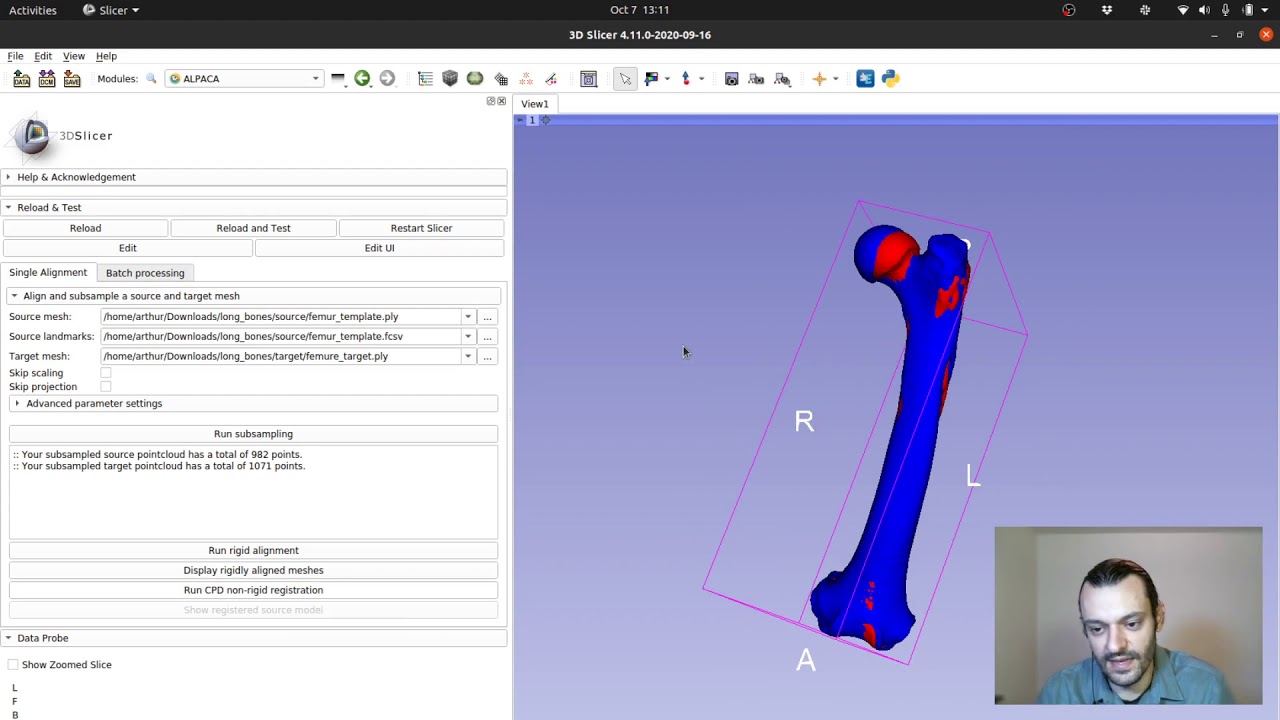Open the Python interactor icon
This screenshot has height=720, width=1280.
point(890,78)
